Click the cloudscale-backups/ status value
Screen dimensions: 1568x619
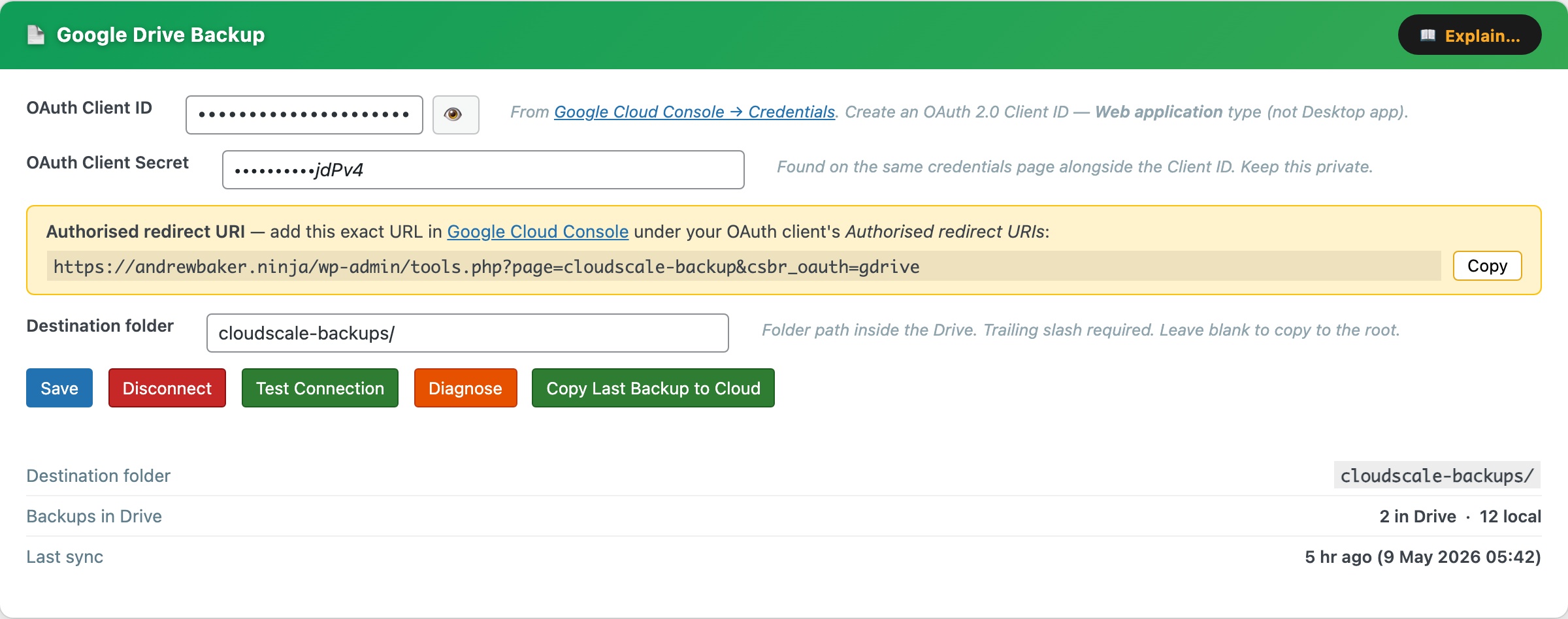point(1437,475)
